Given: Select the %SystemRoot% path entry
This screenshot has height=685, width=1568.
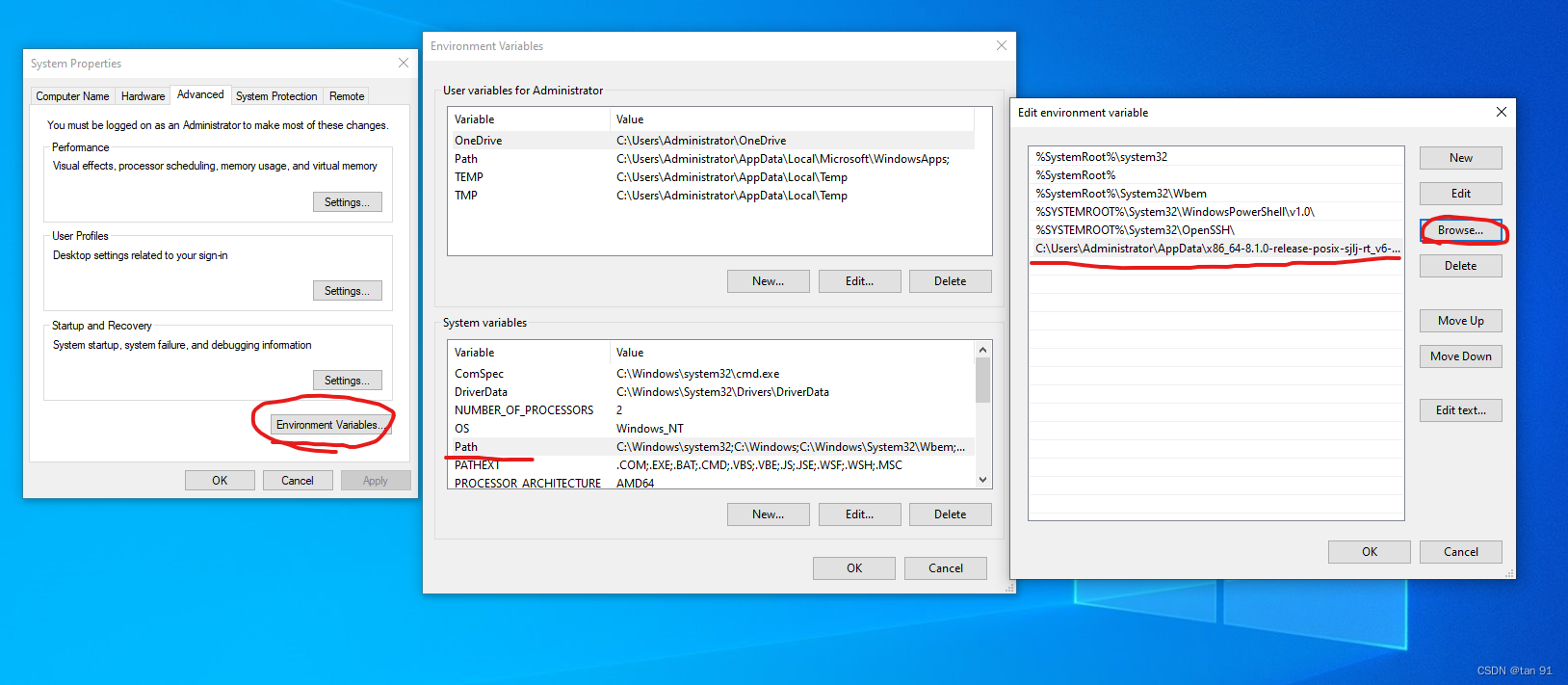Looking at the screenshot, I should pyautogui.click(x=1215, y=175).
